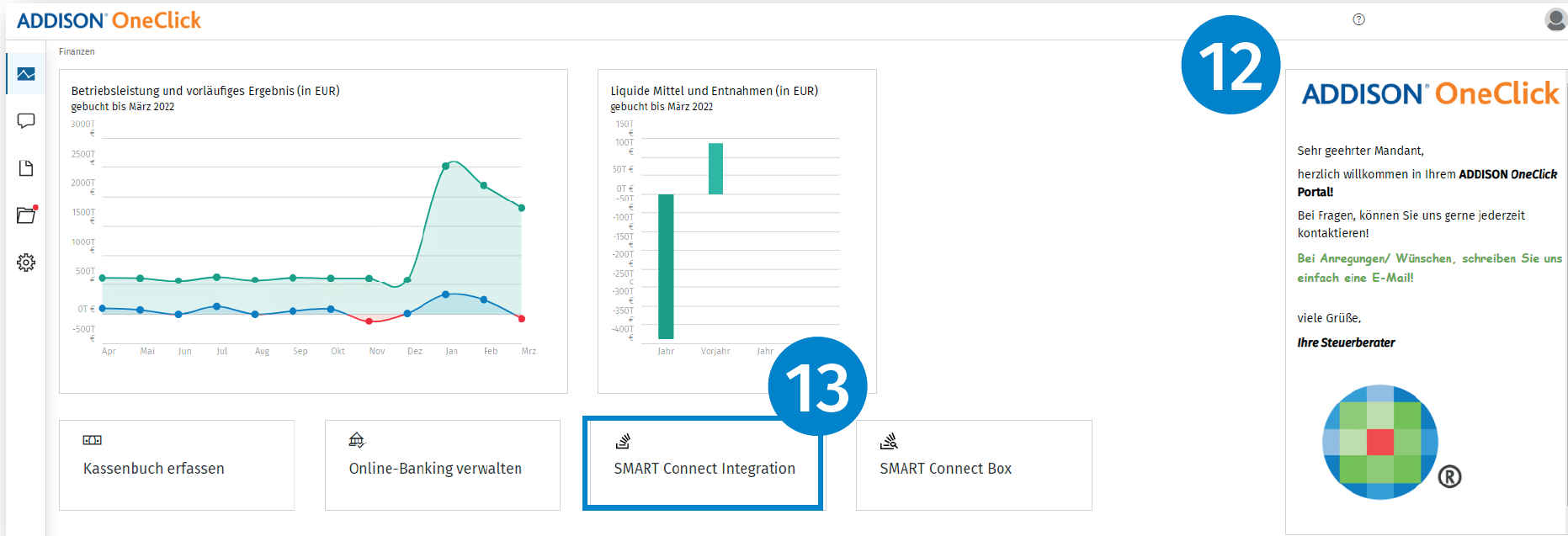Viewport: 1568px width, 536px height.
Task: Click the 'Ihre Steuerberater' signature text
Action: (1346, 342)
